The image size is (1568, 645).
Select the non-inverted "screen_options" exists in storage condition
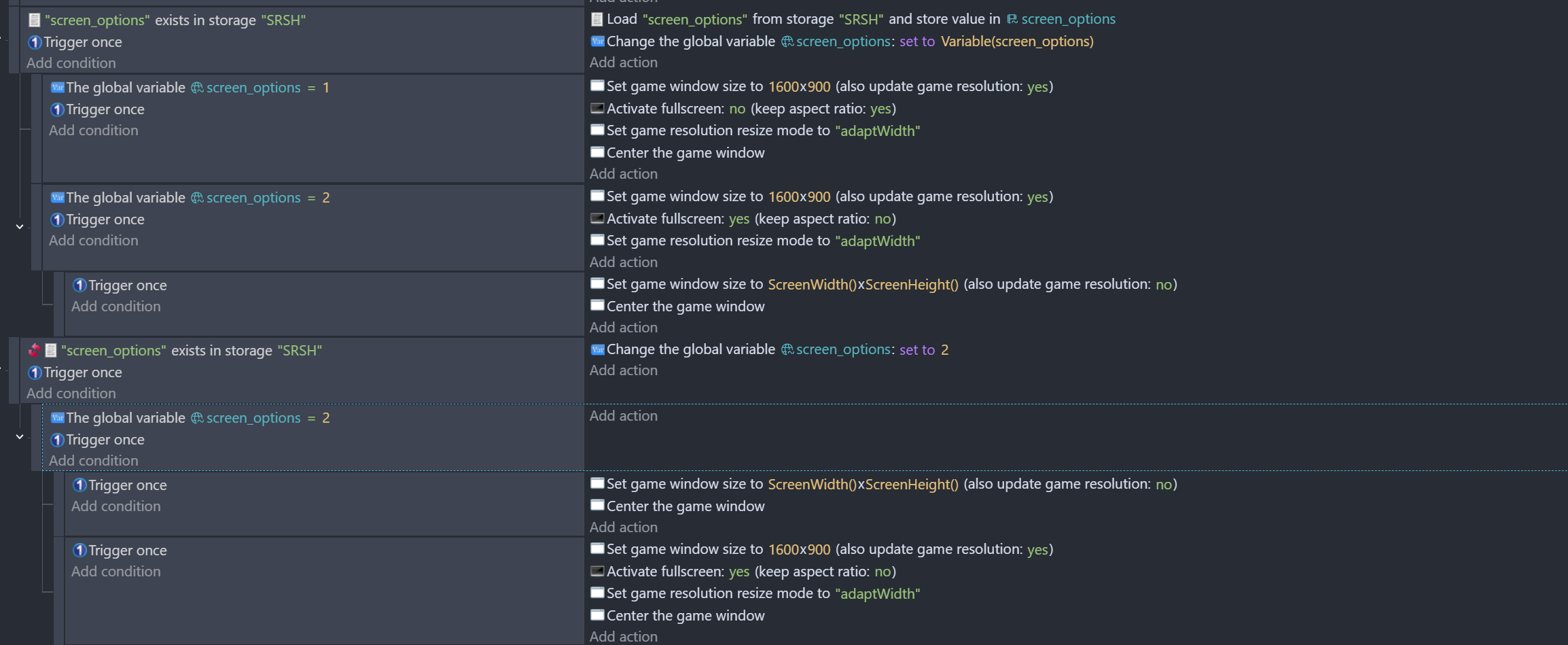pyautogui.click(x=175, y=20)
